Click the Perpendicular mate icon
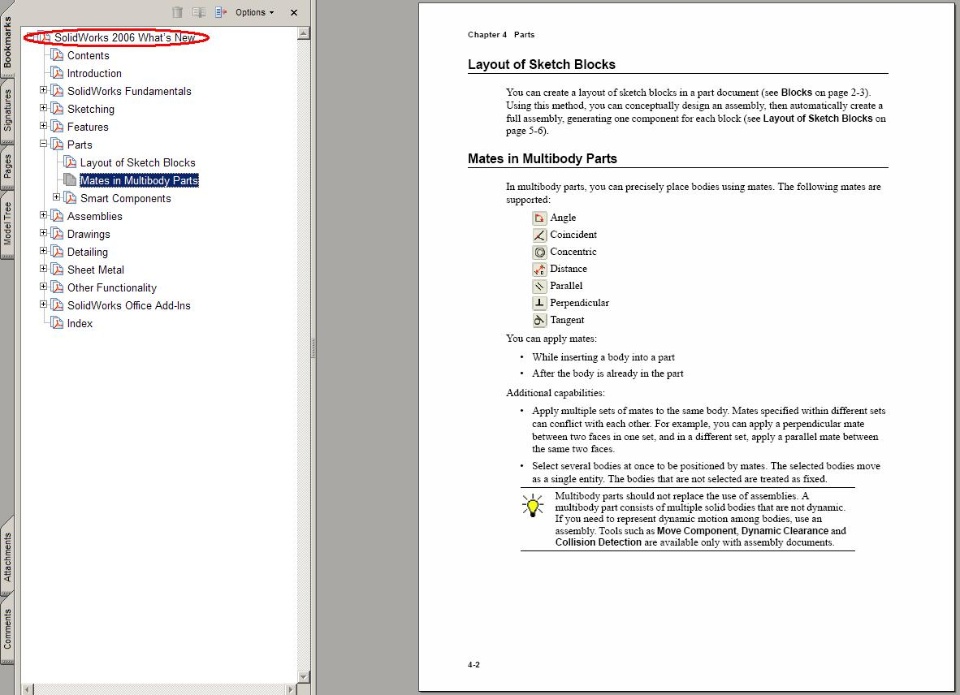Image resolution: width=960 pixels, height=695 pixels. tap(539, 302)
